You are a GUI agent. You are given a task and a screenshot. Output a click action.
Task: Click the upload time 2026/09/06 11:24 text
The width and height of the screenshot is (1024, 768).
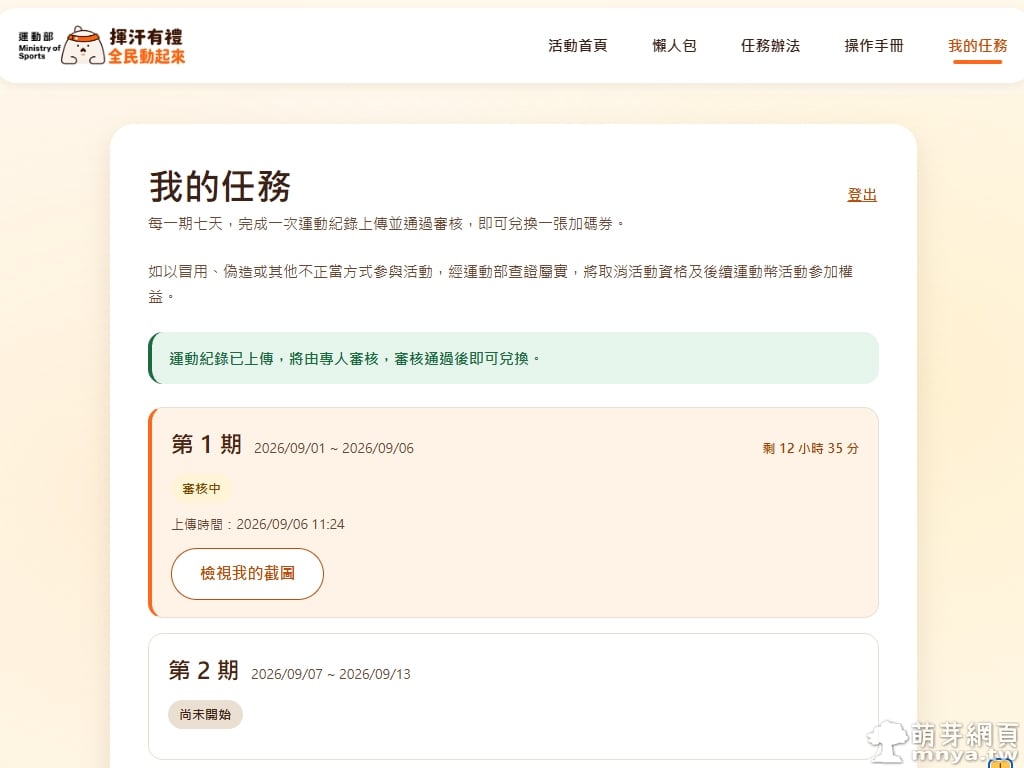tap(291, 524)
